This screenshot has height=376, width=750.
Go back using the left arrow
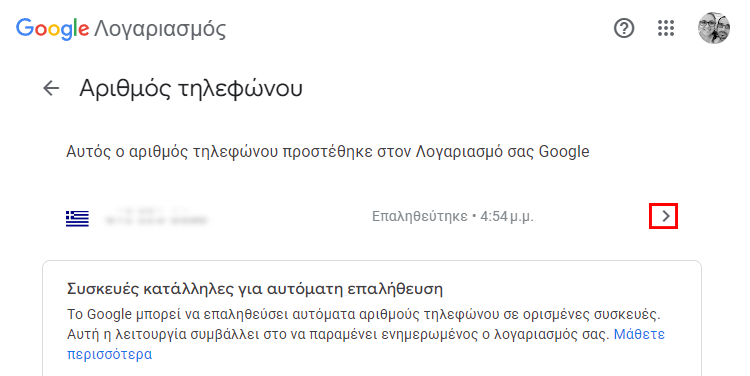[51, 88]
